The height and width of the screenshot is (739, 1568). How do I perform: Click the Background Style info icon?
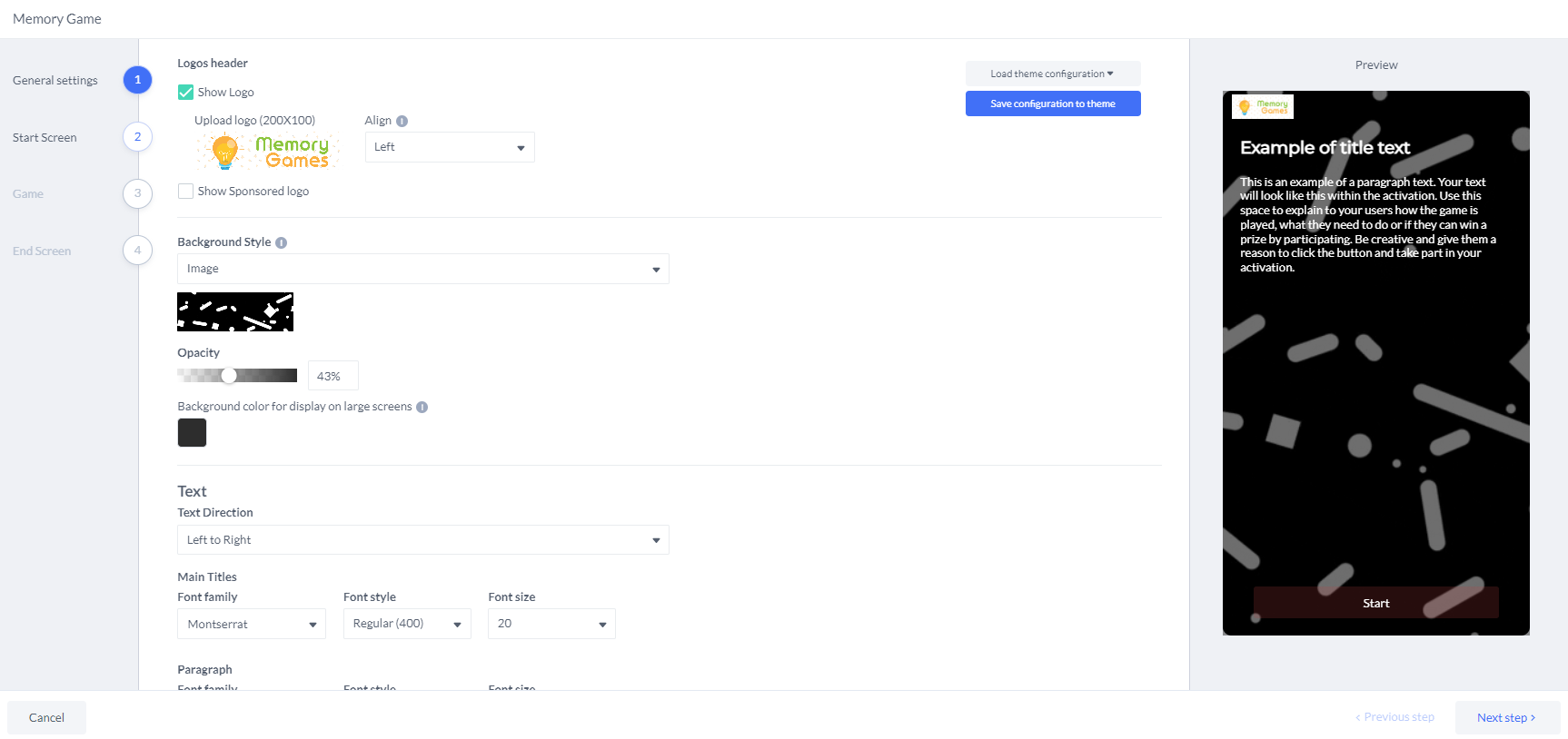click(282, 242)
